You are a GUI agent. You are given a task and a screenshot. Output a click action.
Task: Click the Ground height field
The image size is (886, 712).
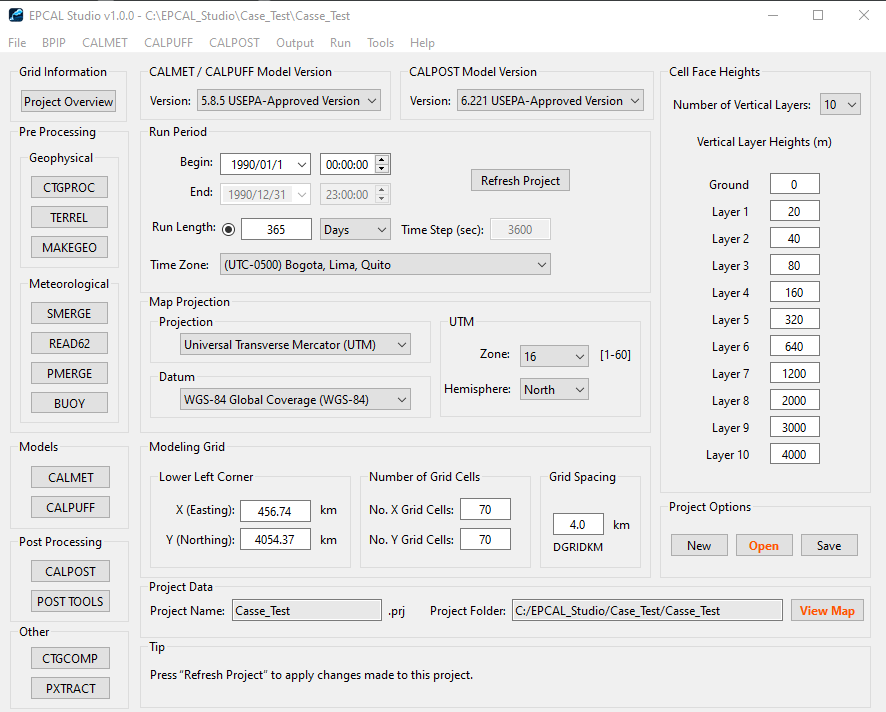tap(794, 184)
